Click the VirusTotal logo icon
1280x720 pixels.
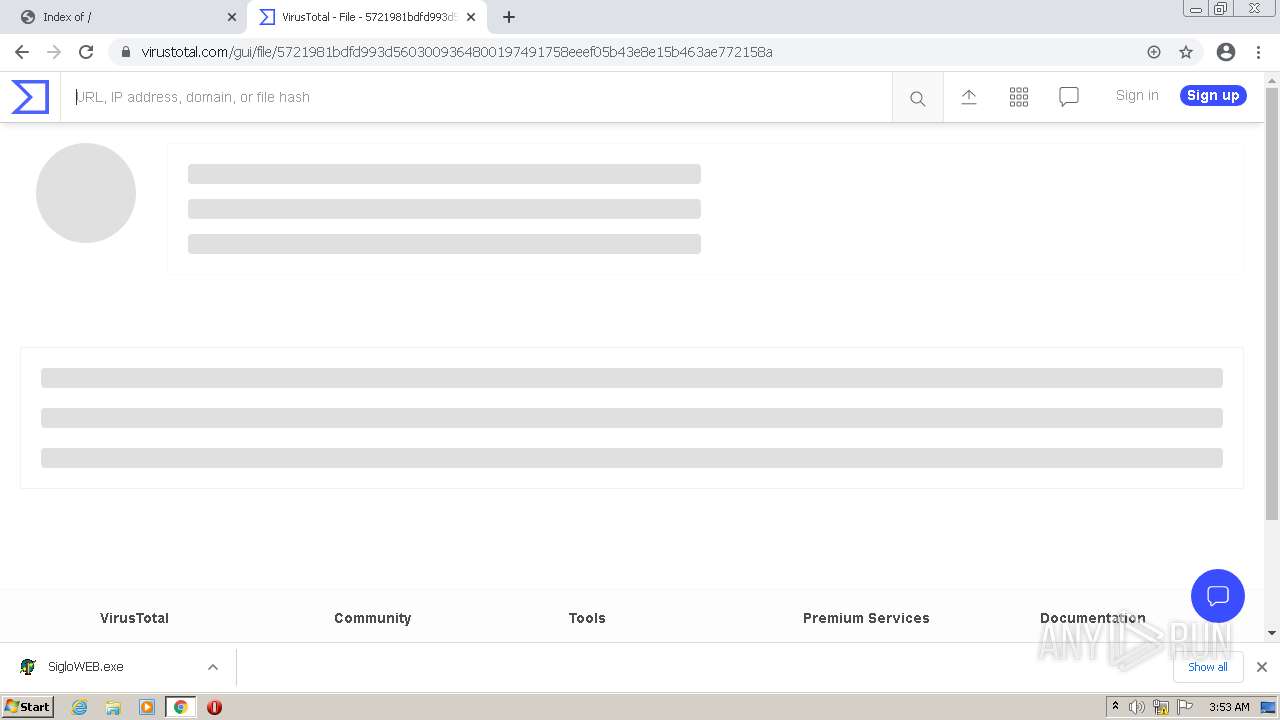coord(30,97)
